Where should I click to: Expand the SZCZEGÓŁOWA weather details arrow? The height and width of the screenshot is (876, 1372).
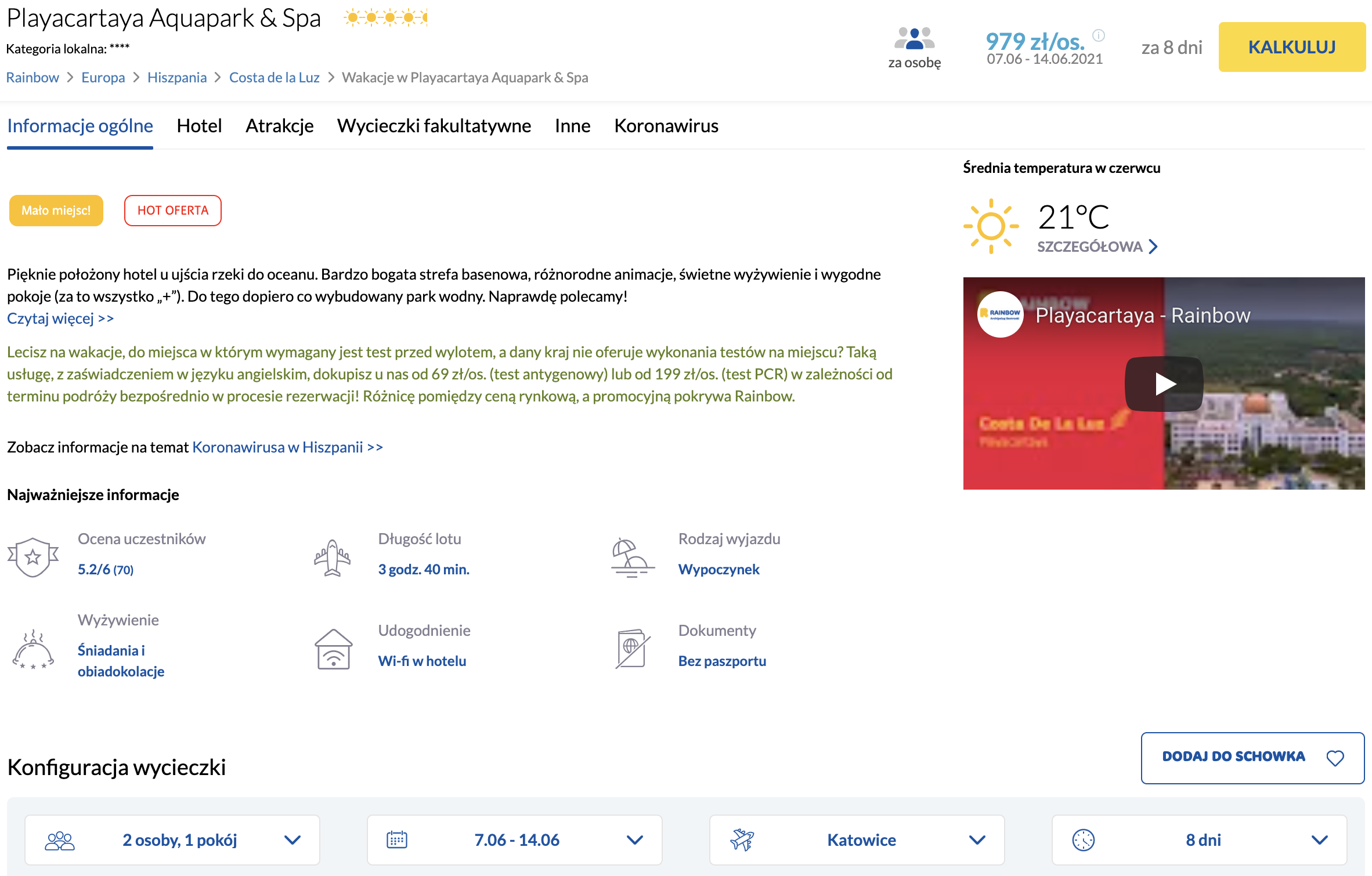(x=1153, y=247)
